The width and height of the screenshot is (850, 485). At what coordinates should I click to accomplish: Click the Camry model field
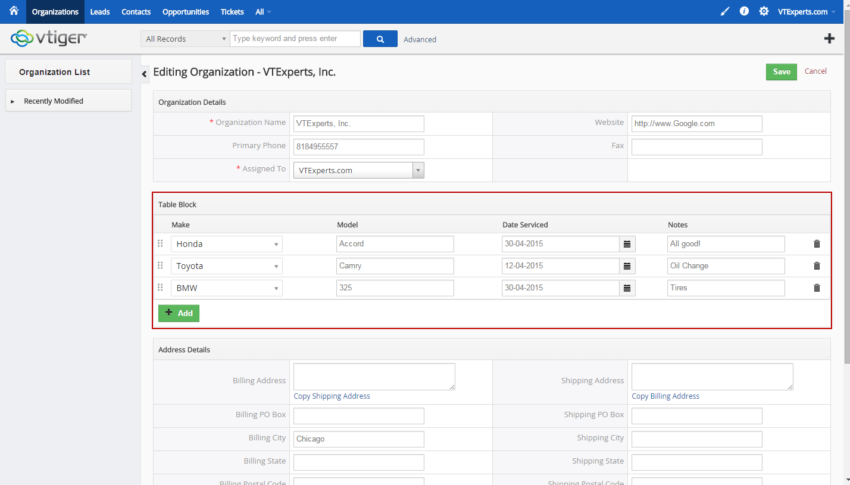[x=395, y=266]
